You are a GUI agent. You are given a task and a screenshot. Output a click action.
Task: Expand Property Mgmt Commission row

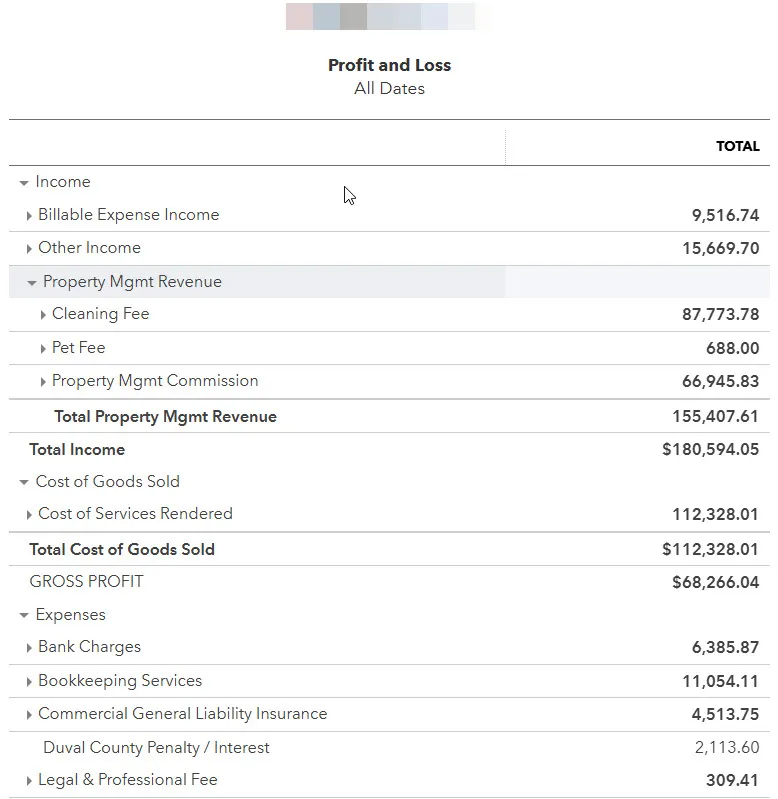click(x=43, y=382)
